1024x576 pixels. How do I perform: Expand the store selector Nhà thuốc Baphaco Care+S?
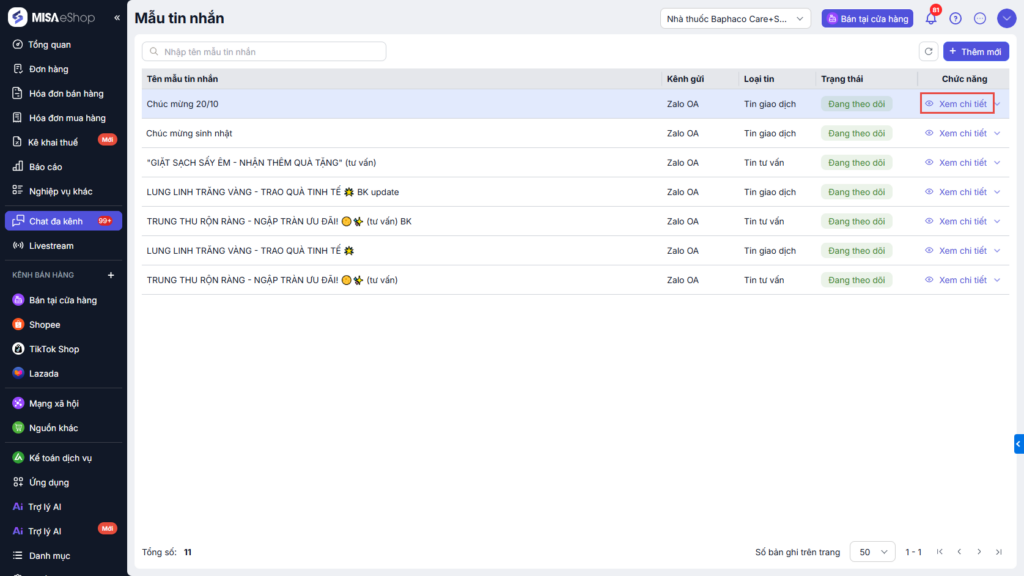735,18
